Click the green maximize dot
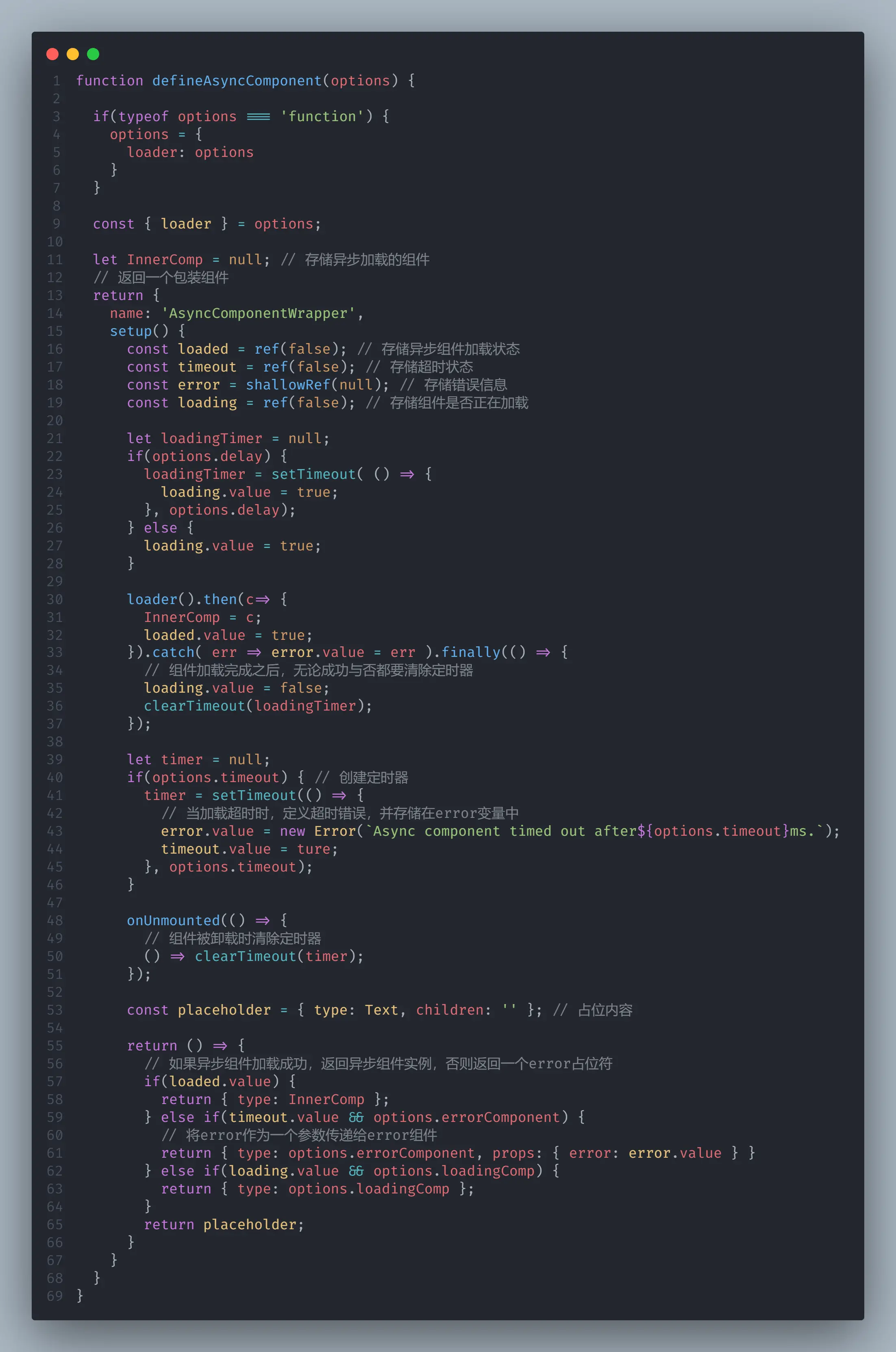 (93, 54)
